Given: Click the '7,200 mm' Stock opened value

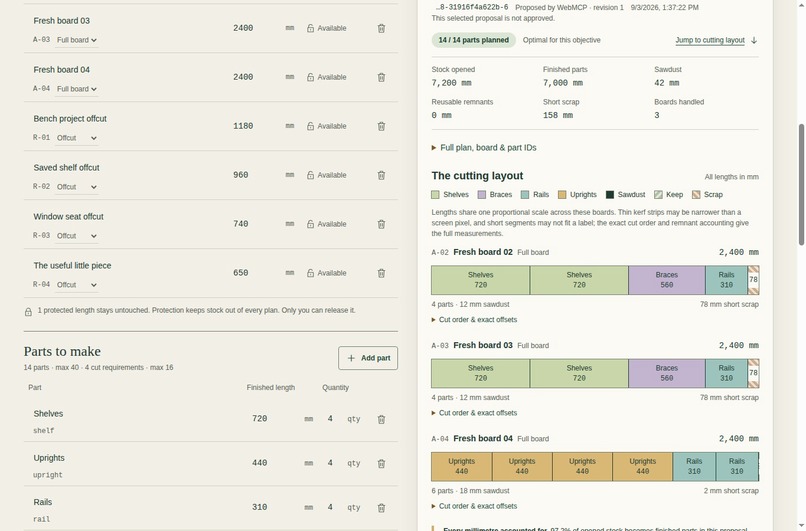Looking at the screenshot, I should [451, 83].
